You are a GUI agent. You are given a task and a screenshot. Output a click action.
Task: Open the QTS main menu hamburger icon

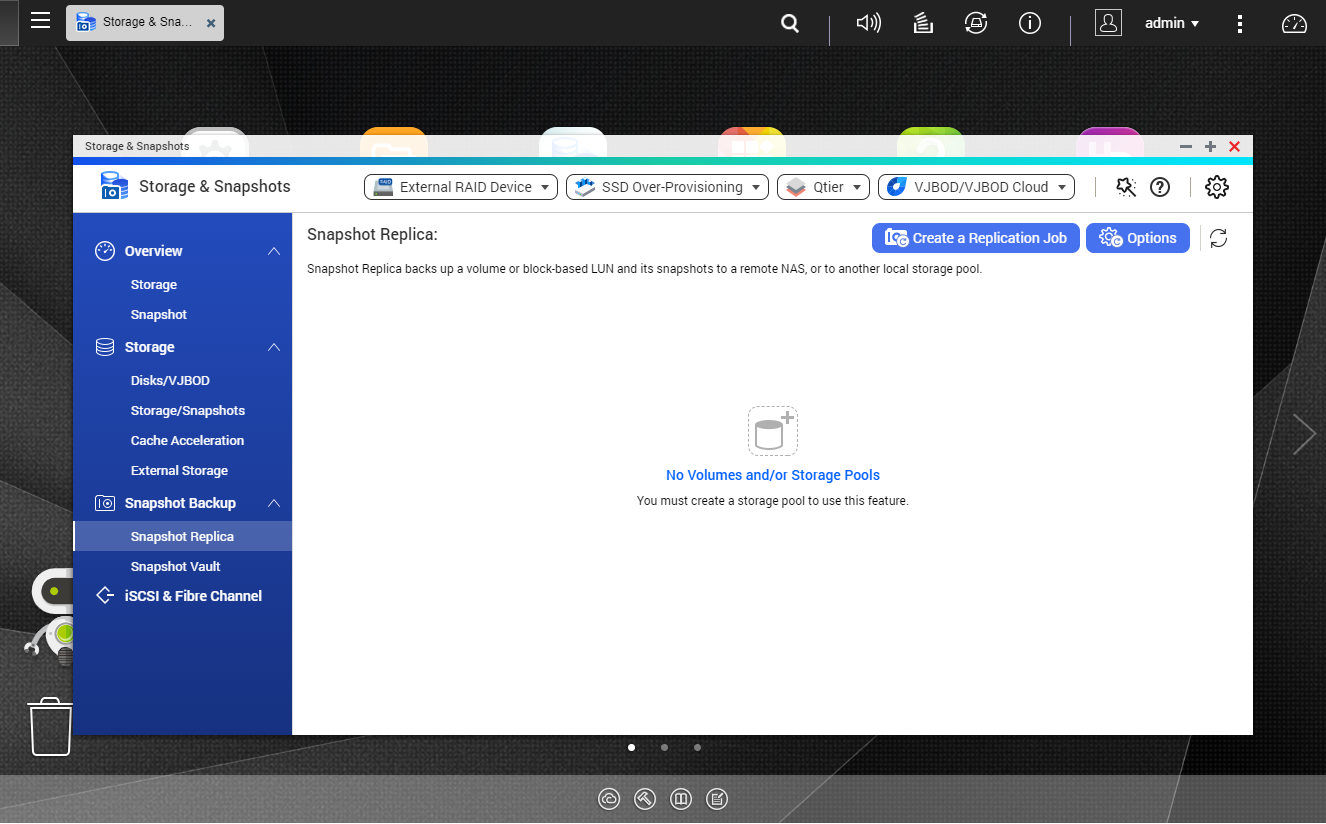40,20
